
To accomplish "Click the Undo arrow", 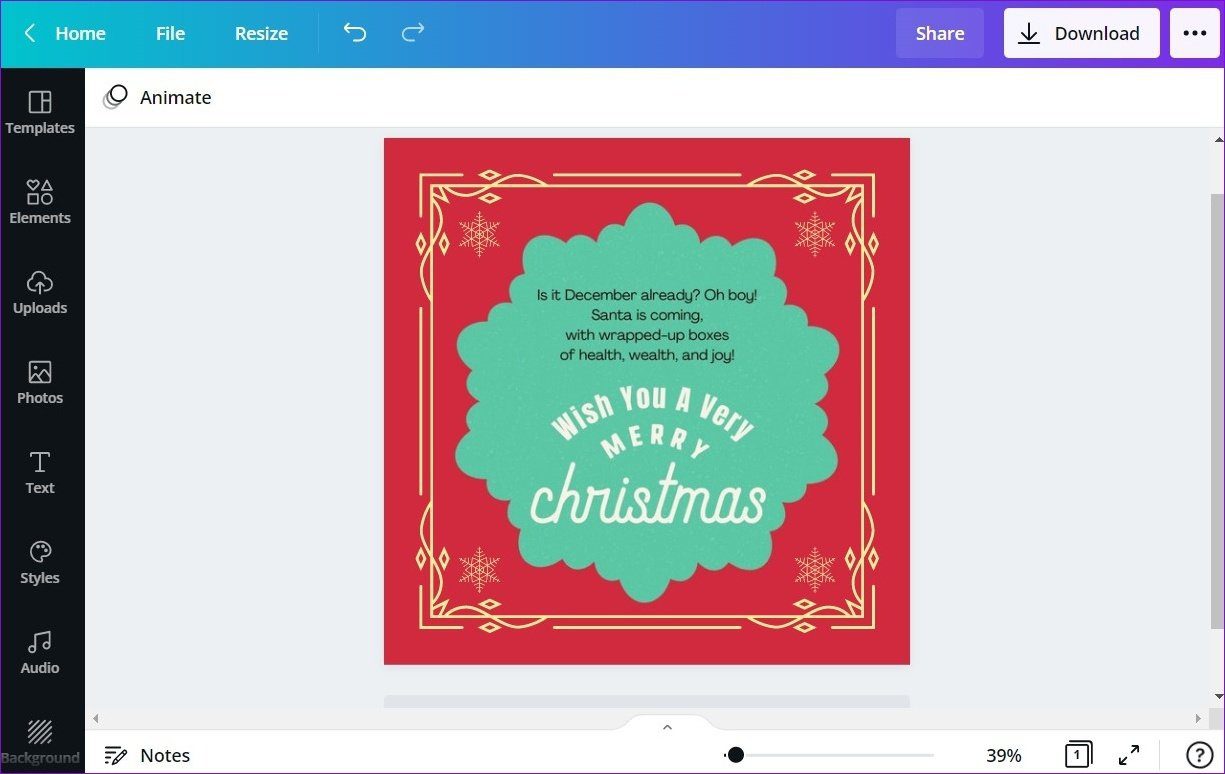I will point(355,33).
